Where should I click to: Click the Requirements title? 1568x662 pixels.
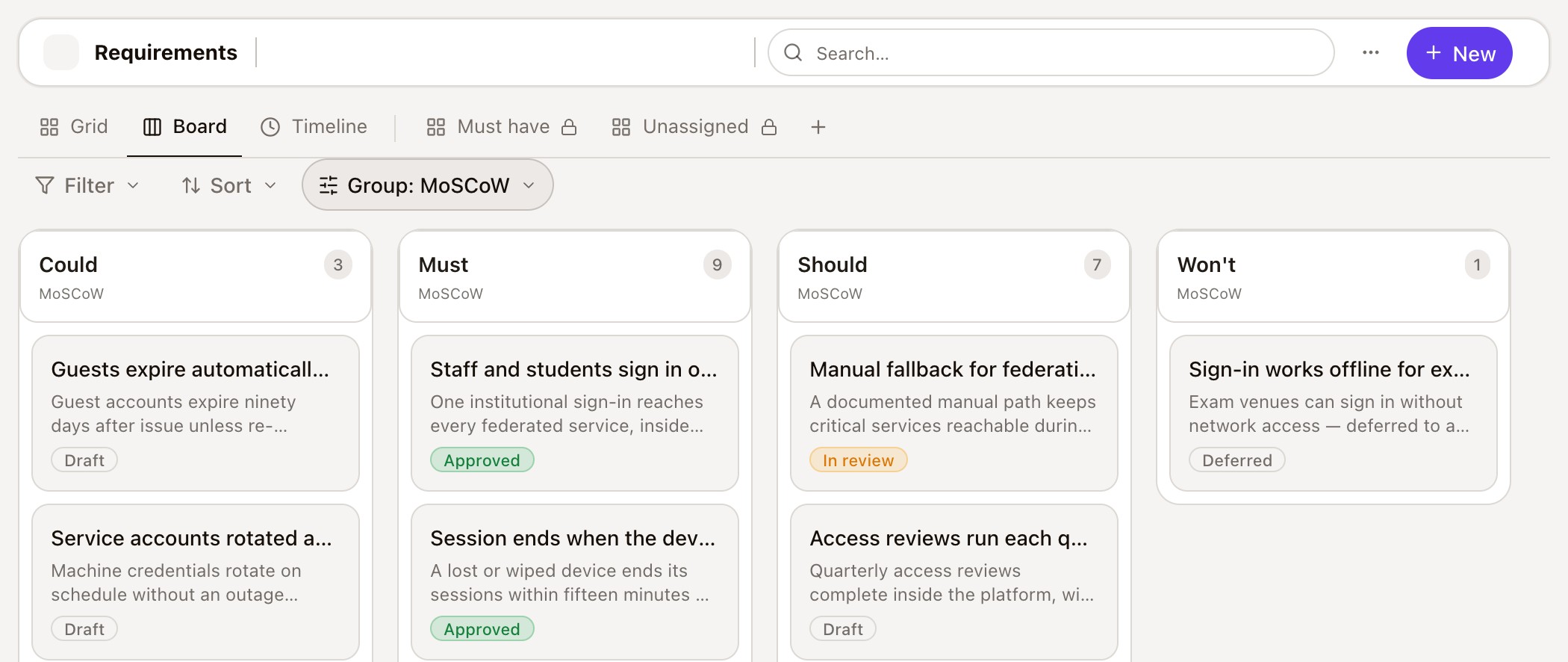[x=166, y=52]
